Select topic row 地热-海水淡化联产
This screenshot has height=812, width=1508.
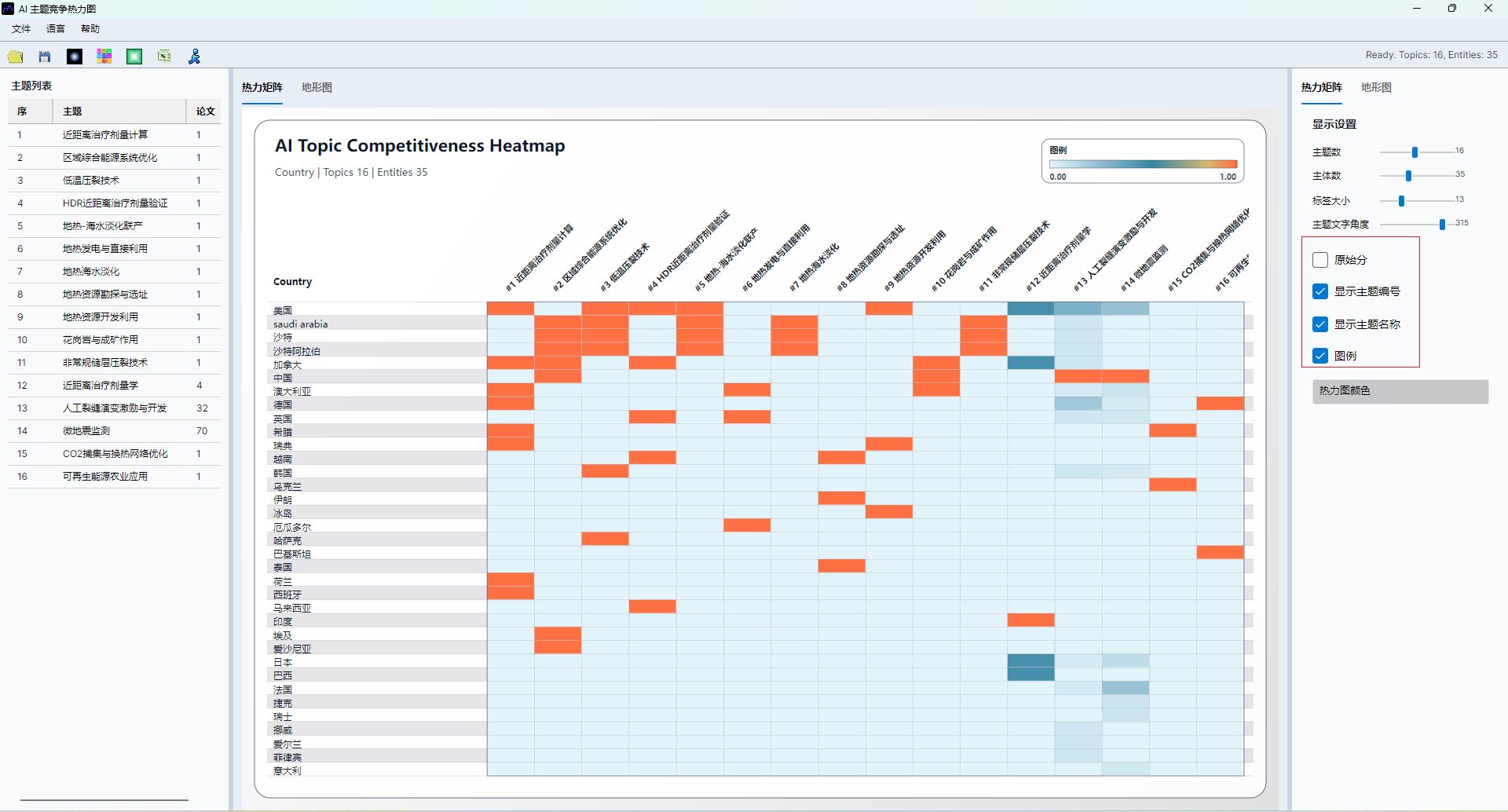(114, 226)
